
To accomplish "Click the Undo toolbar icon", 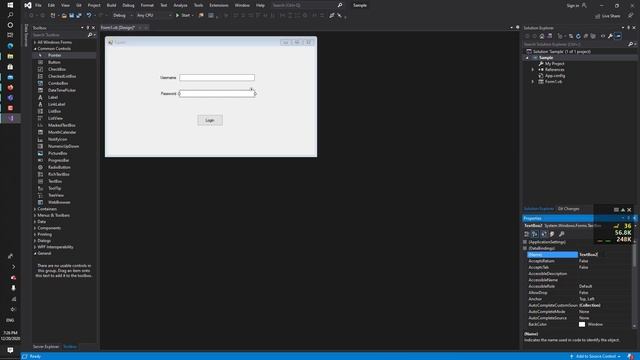I will click(89, 16).
